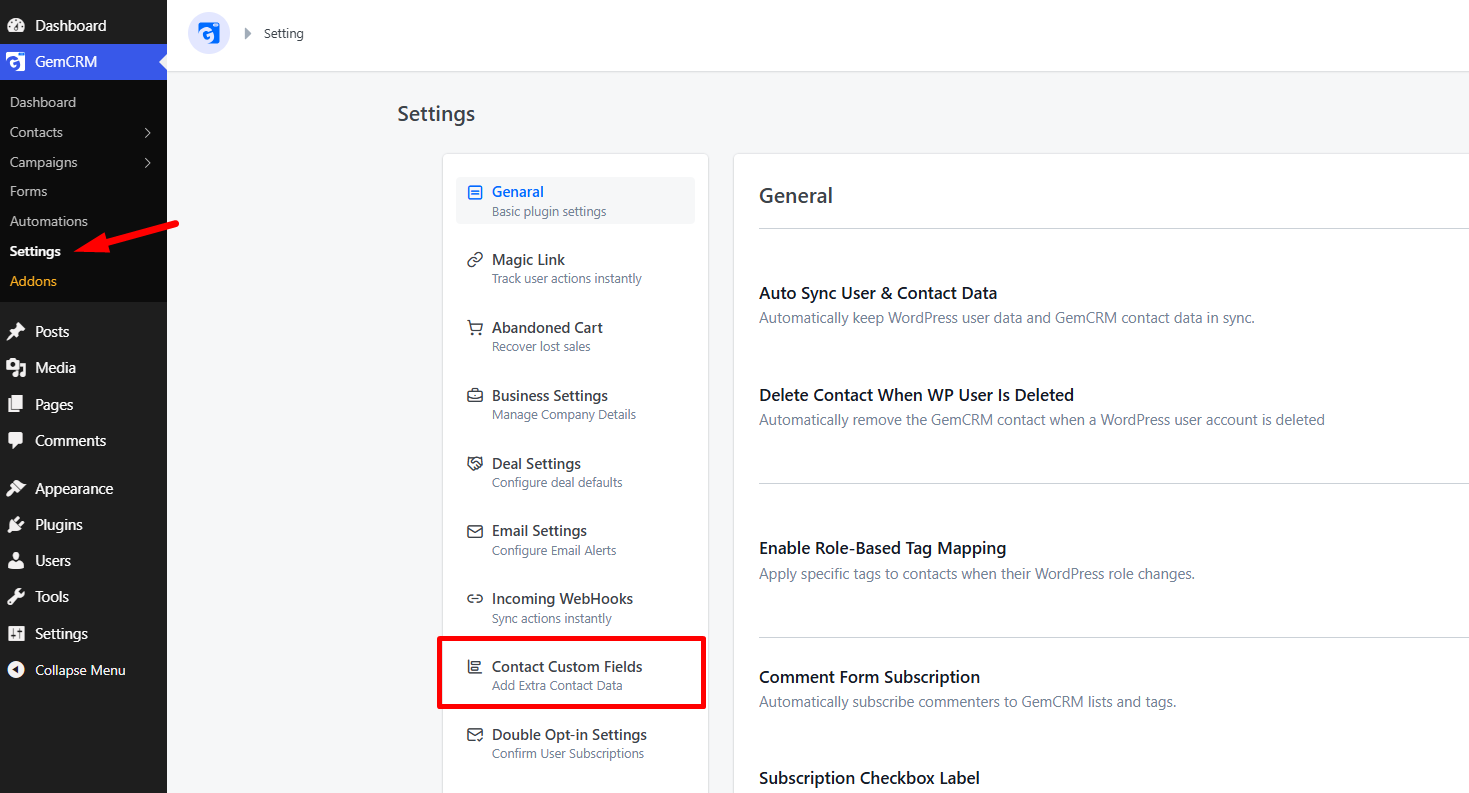Open the Magic Link settings tab
1469x793 pixels.
(x=575, y=268)
